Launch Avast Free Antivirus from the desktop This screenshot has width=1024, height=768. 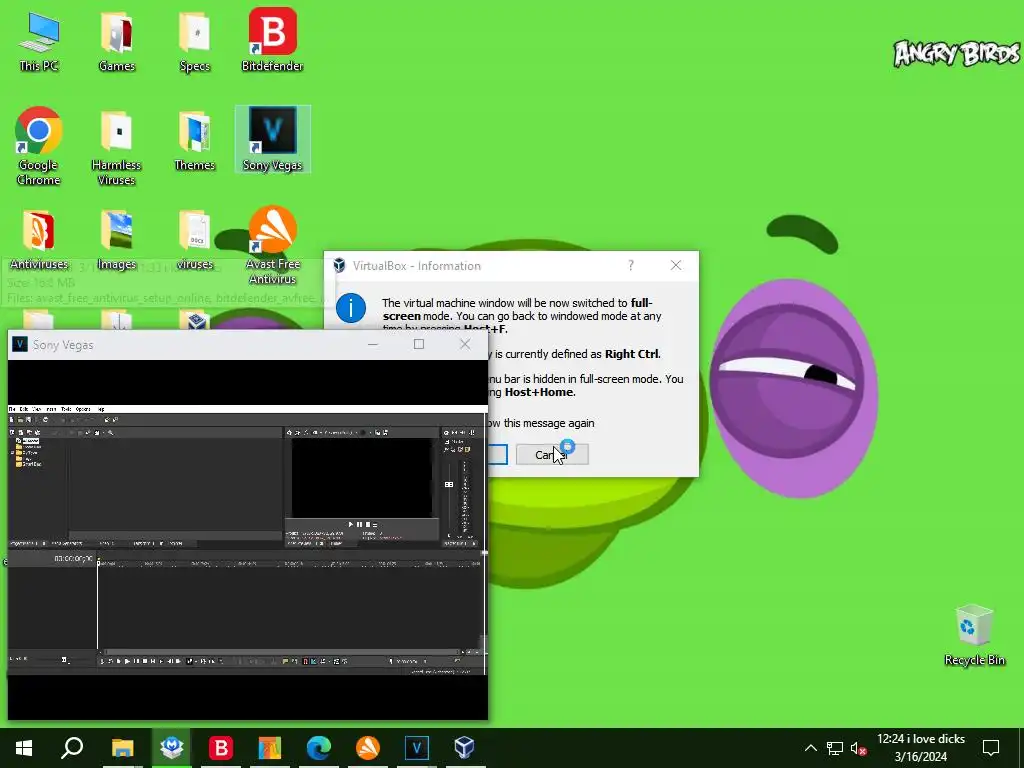pos(272,246)
